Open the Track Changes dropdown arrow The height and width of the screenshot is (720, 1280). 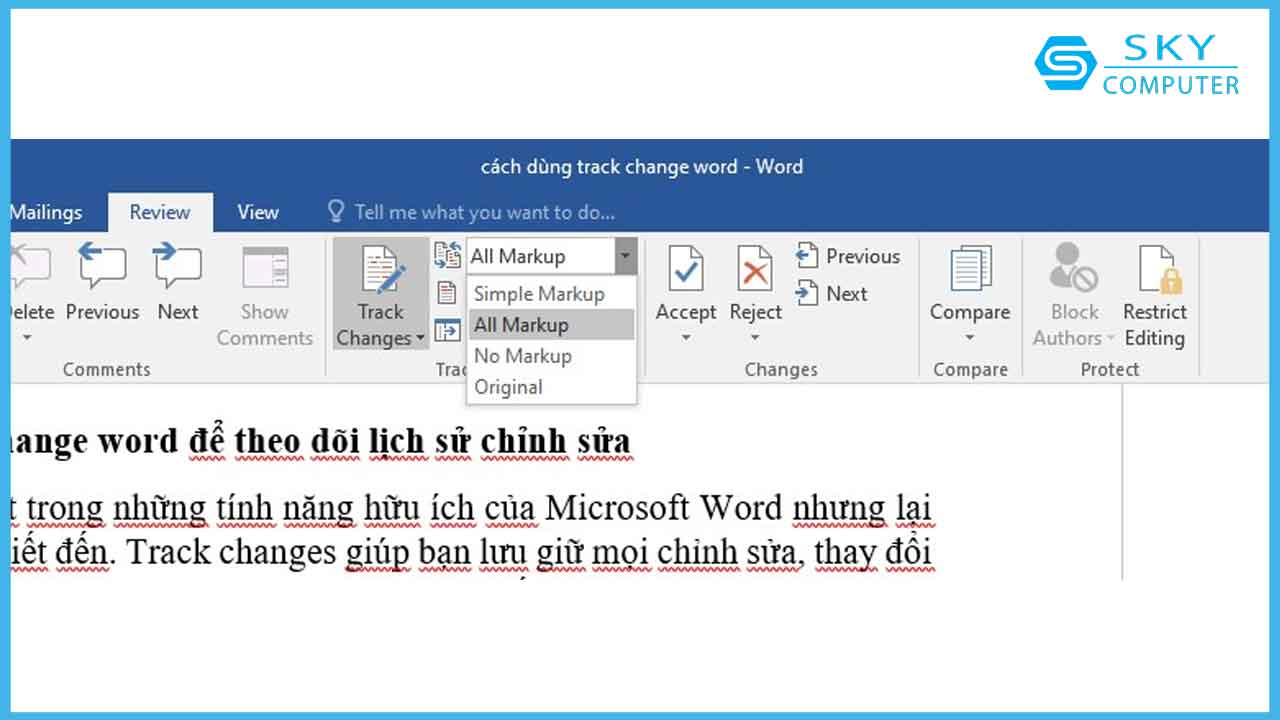(420, 339)
